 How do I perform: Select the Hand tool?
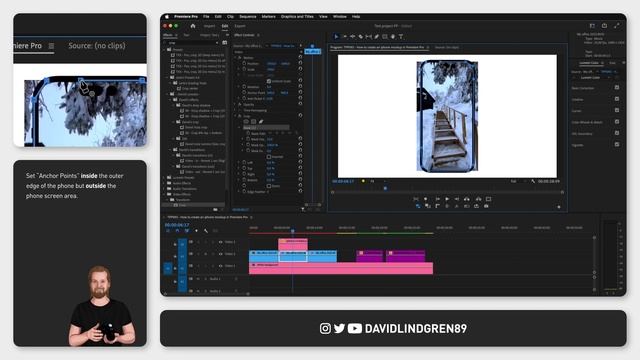click(x=393, y=37)
